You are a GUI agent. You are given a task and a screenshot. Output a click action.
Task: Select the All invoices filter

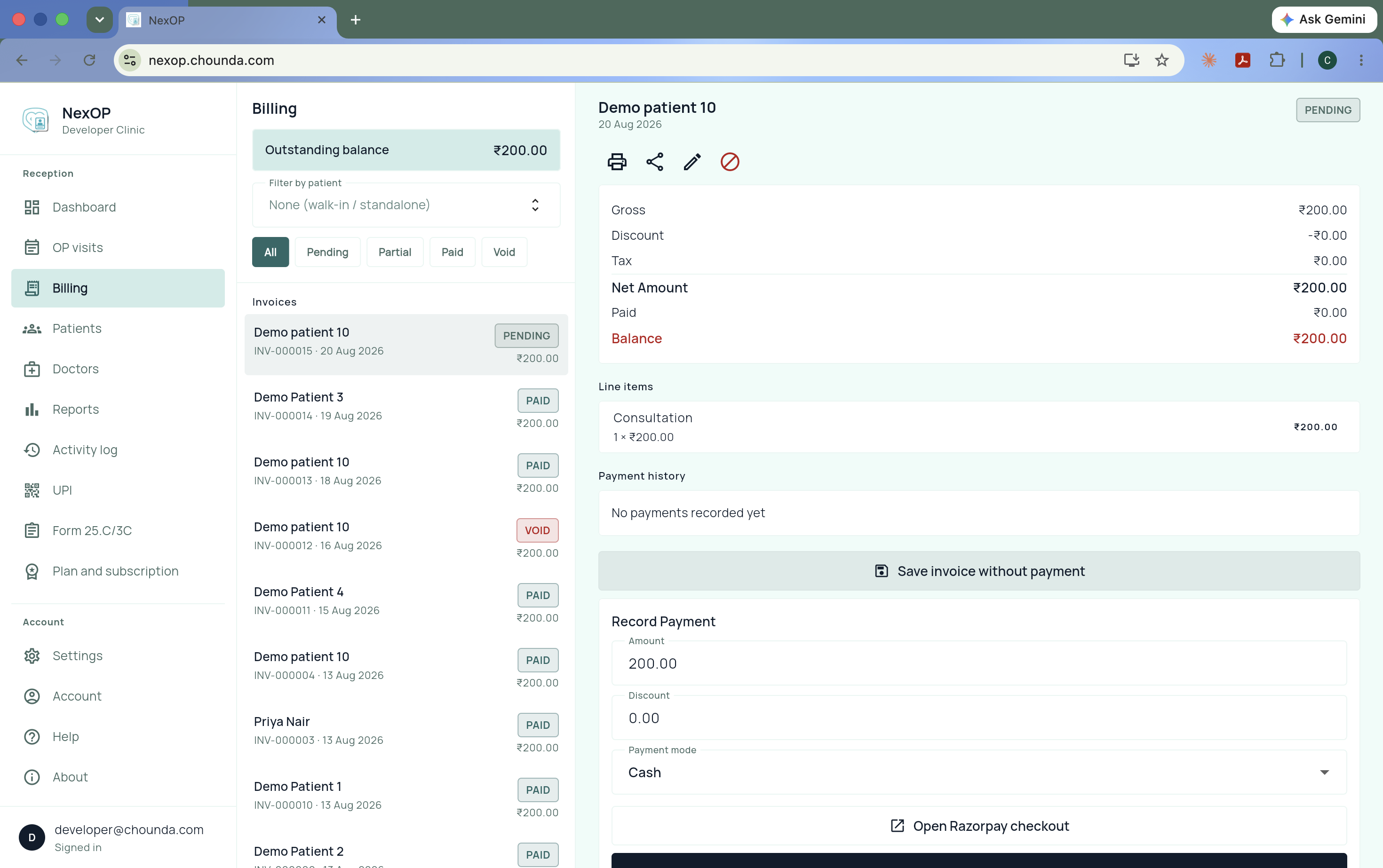point(270,252)
